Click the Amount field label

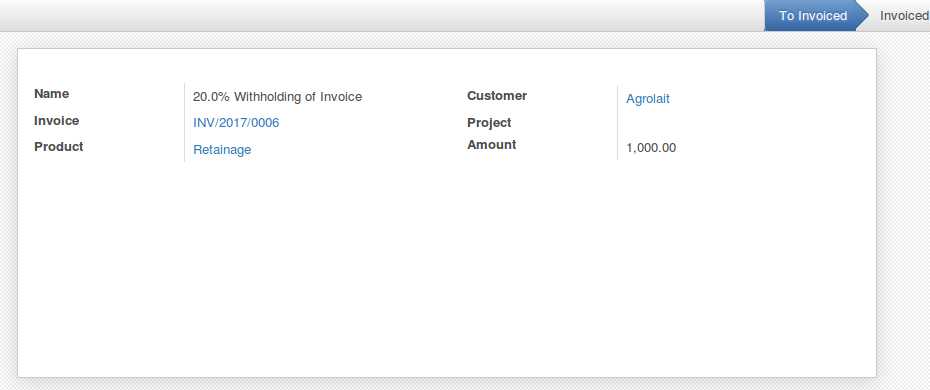point(492,144)
